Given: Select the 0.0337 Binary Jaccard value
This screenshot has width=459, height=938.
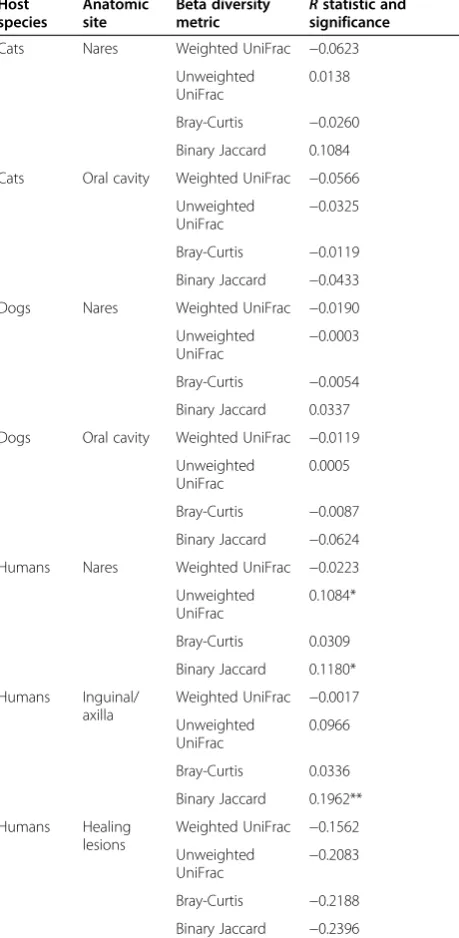Looking at the screenshot, I should coord(329,410).
